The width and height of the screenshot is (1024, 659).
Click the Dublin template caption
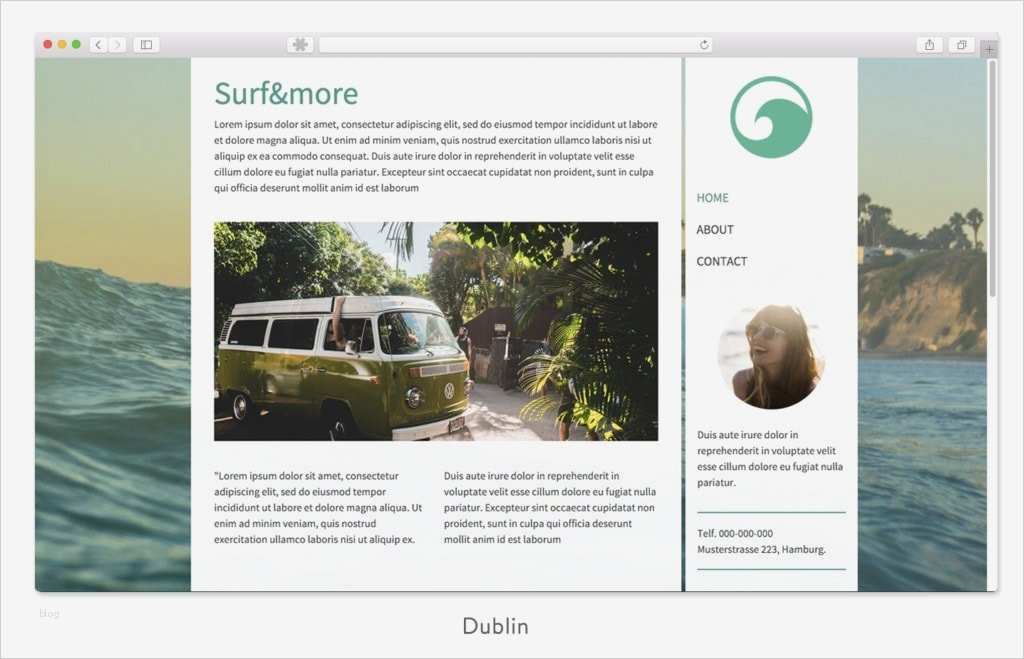click(496, 626)
